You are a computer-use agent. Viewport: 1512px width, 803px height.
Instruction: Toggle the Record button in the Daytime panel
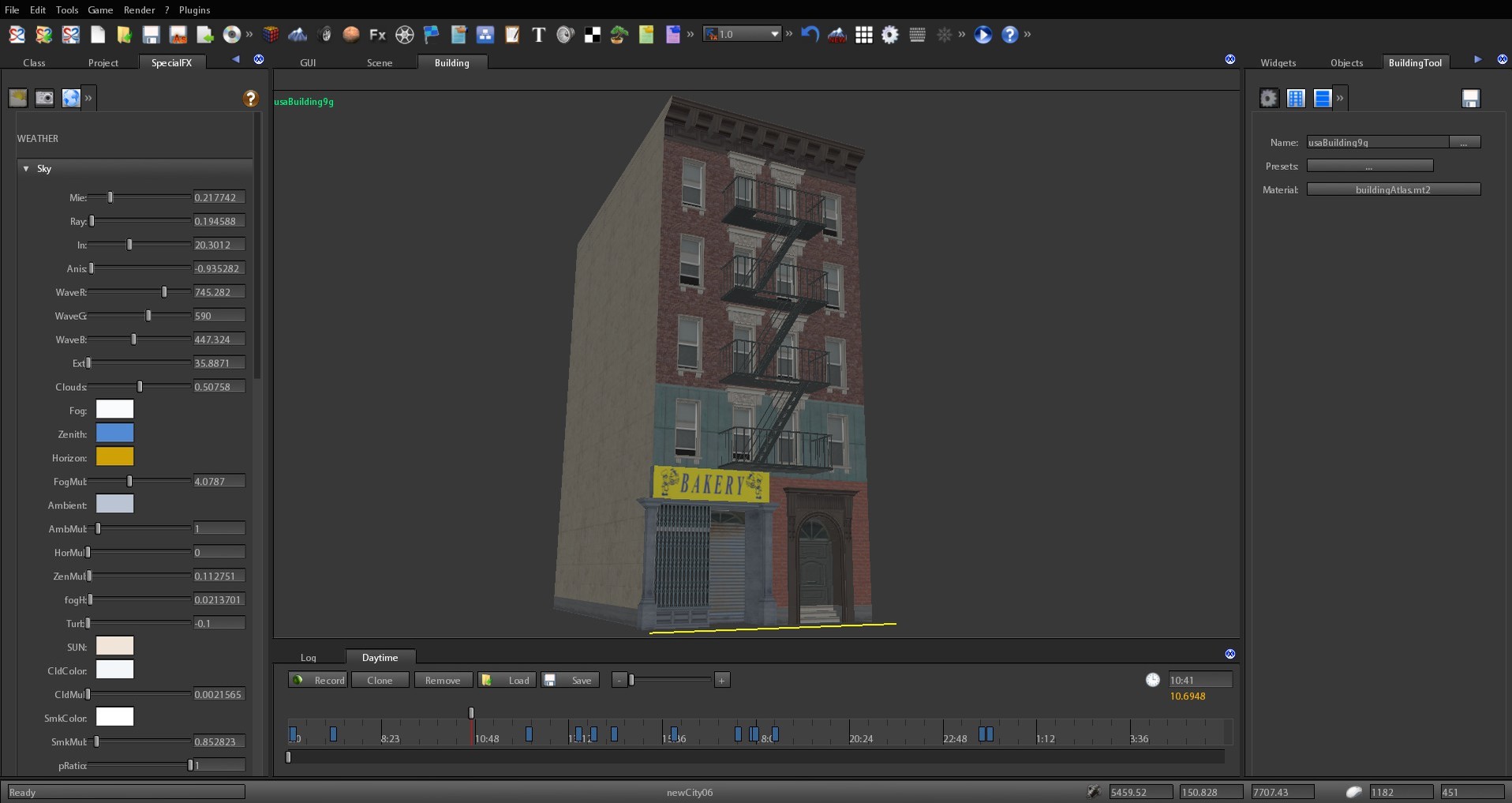coord(317,680)
